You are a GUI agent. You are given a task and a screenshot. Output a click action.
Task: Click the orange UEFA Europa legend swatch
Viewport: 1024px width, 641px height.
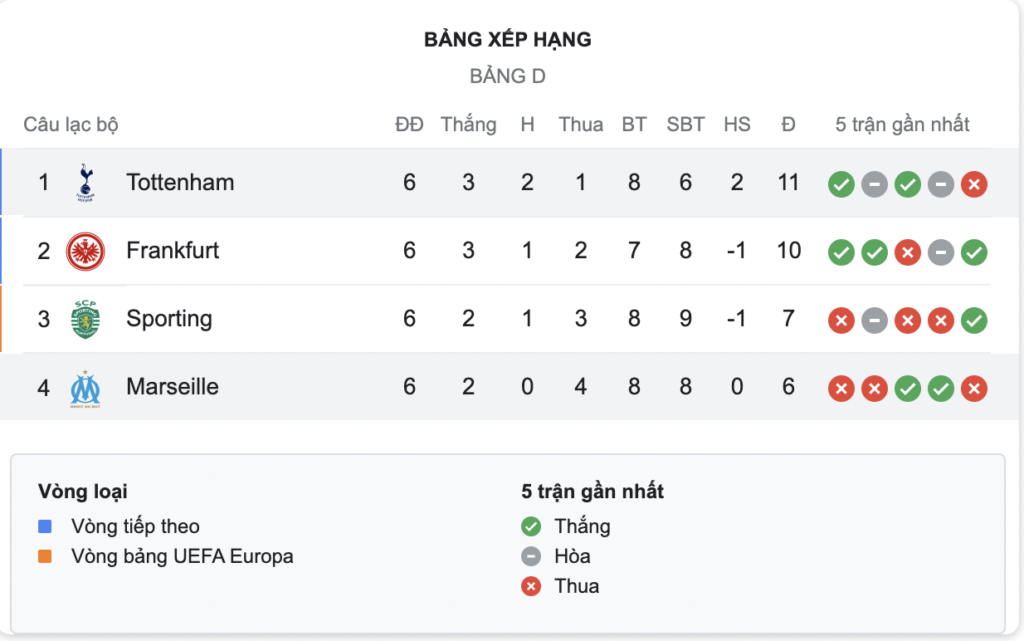click(x=45, y=556)
